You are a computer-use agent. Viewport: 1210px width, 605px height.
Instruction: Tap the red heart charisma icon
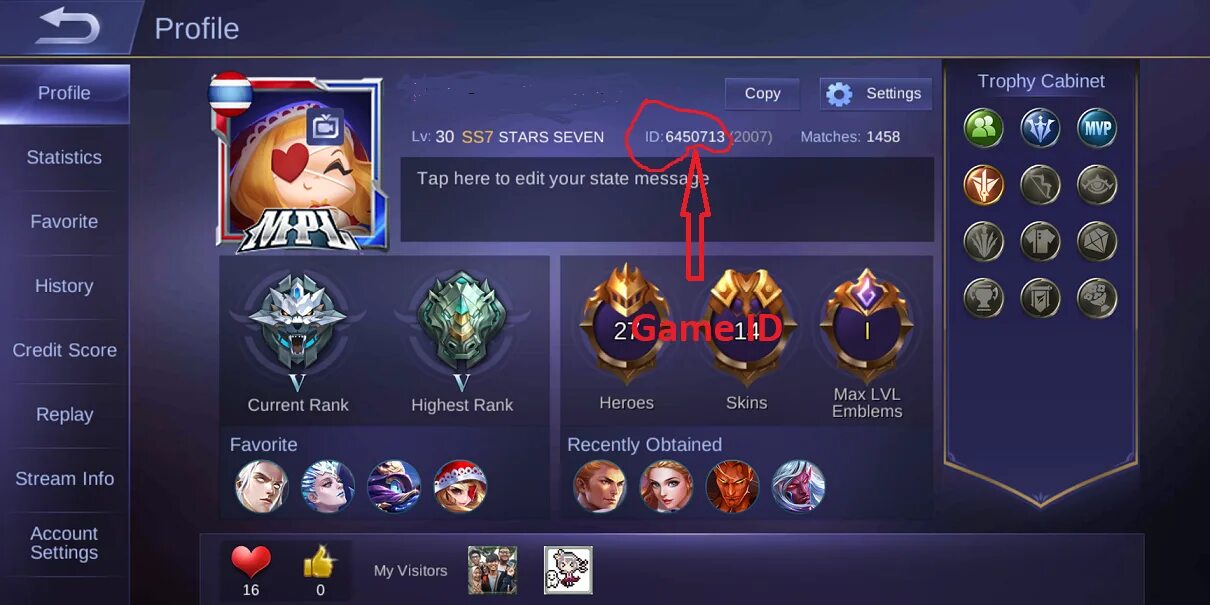251,562
